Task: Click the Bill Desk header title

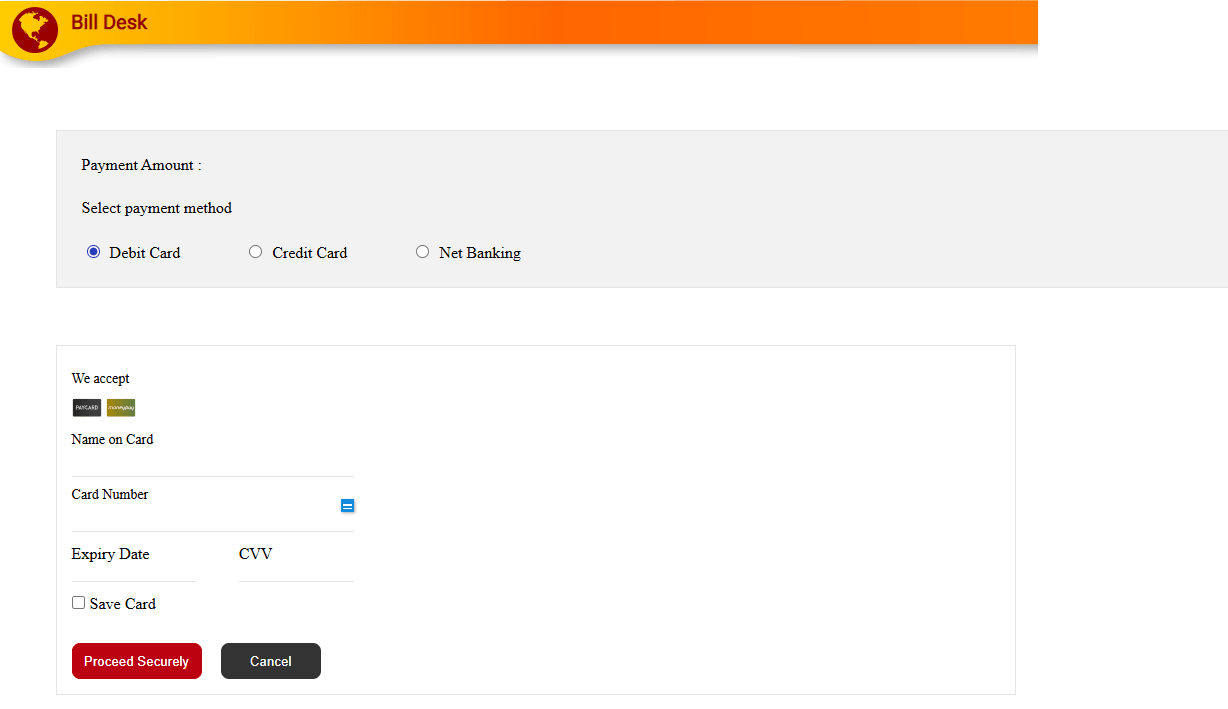Action: click(x=109, y=22)
